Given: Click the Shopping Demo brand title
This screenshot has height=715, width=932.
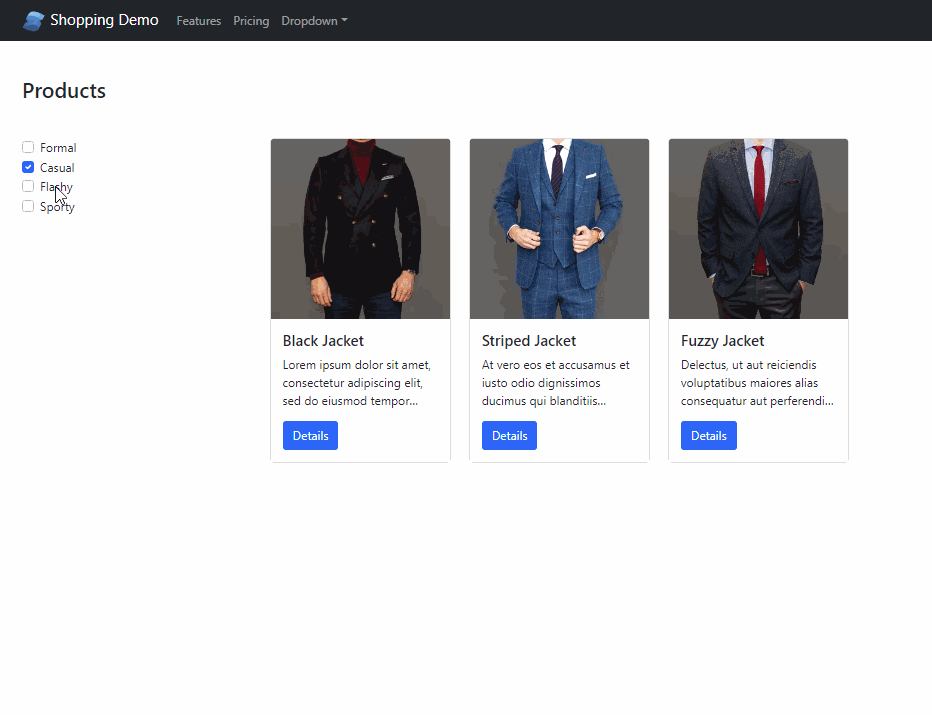Looking at the screenshot, I should (x=104, y=20).
